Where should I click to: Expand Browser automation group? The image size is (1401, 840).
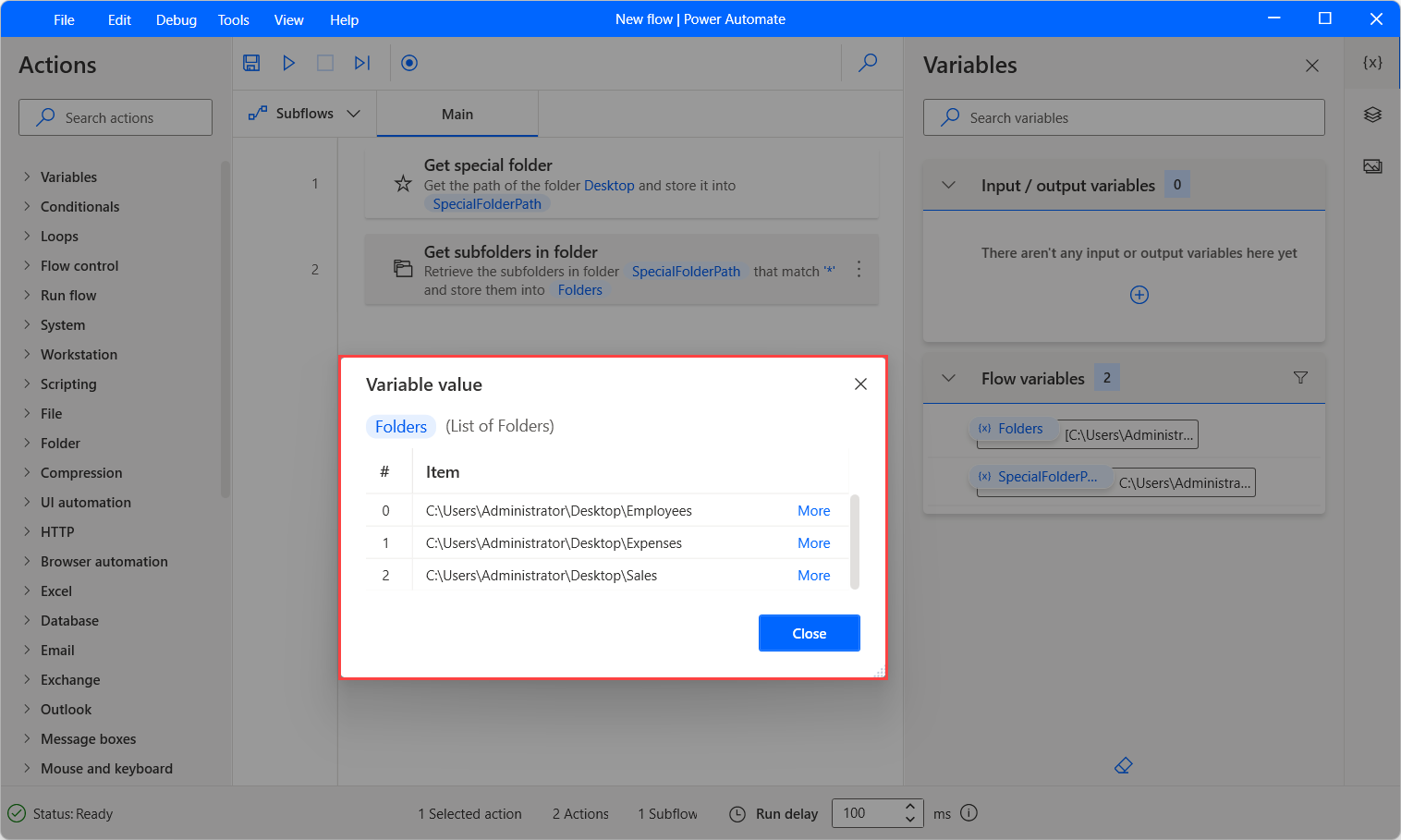[27, 561]
